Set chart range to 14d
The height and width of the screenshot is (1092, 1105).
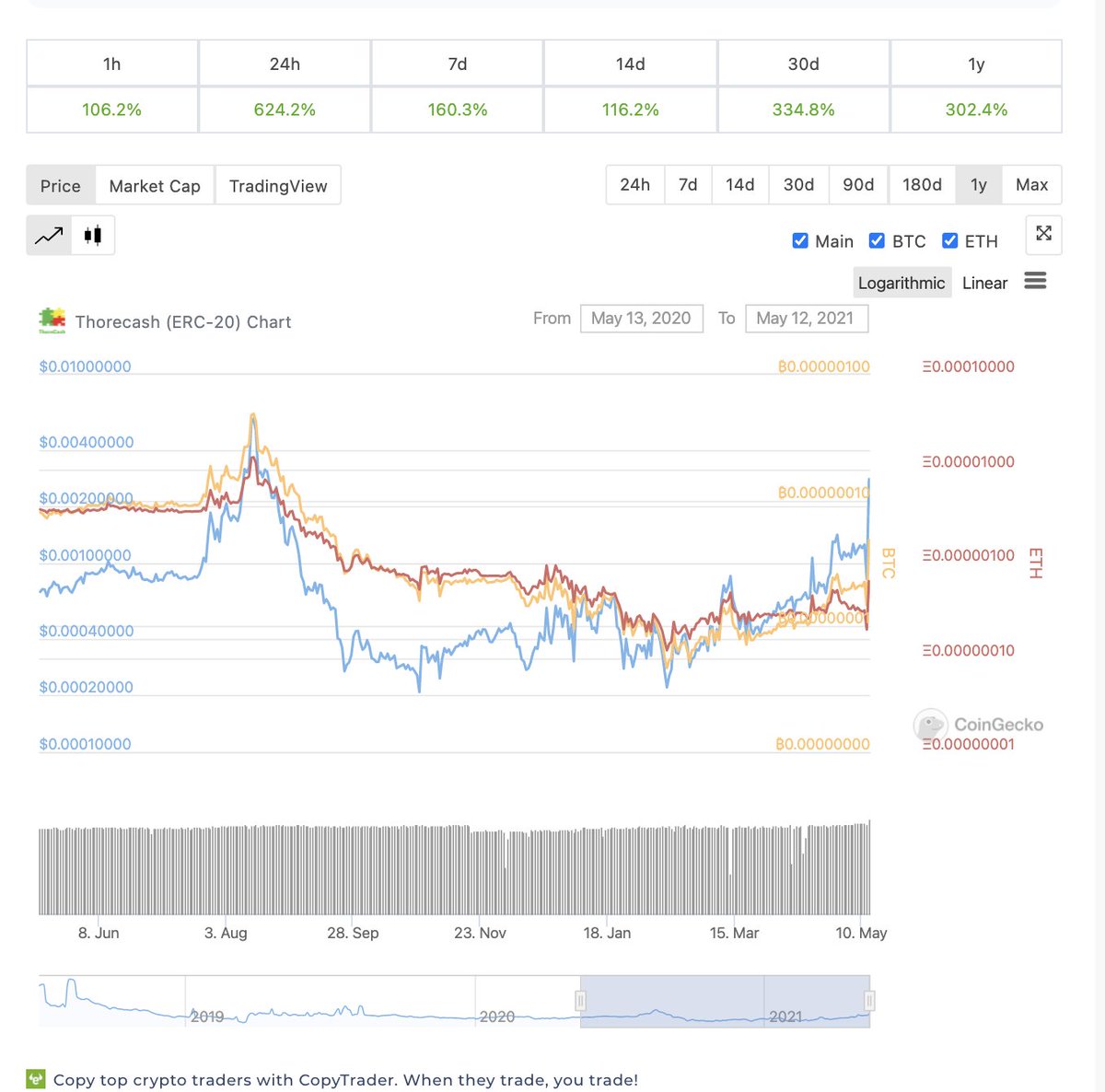tap(740, 184)
